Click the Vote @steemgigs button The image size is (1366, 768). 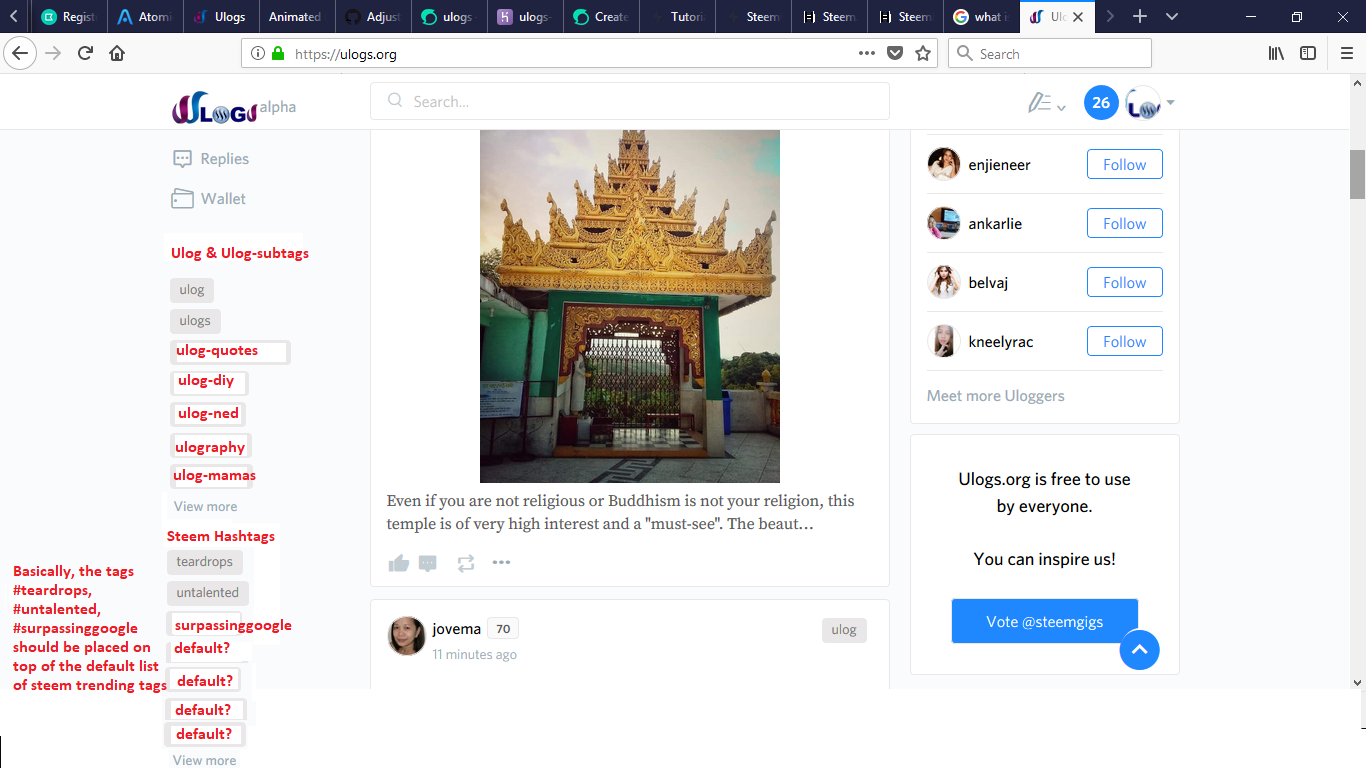(1045, 621)
